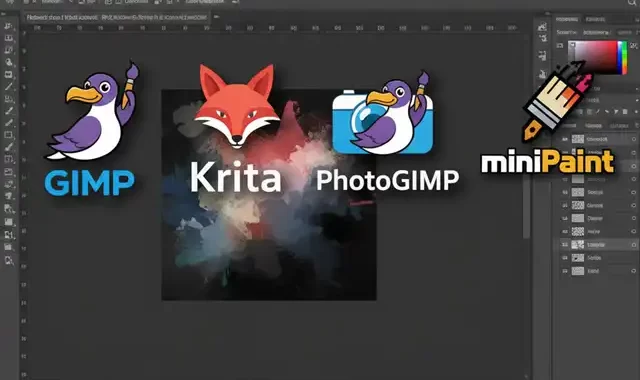Click the purple GIMP bird mascot logo

pos(93,110)
